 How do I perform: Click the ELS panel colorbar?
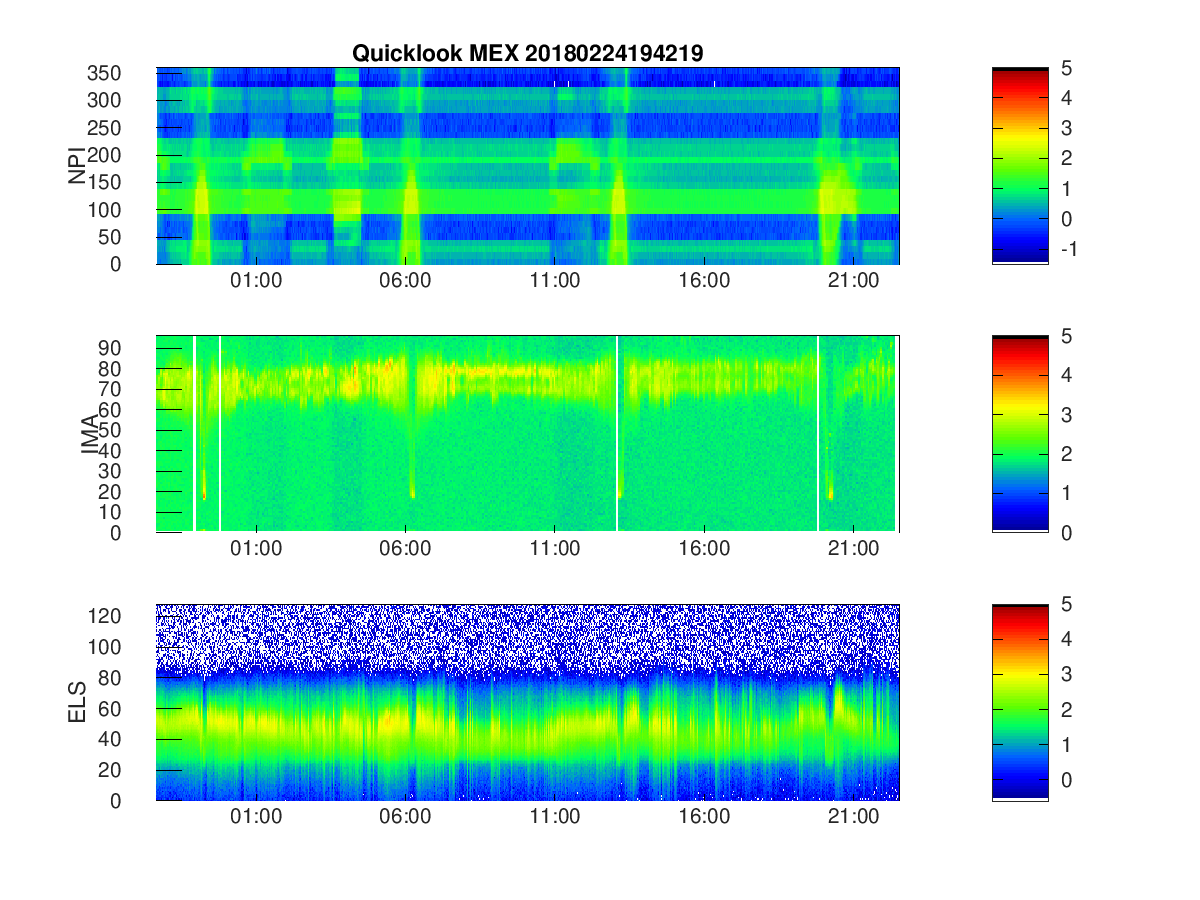pos(1020,702)
